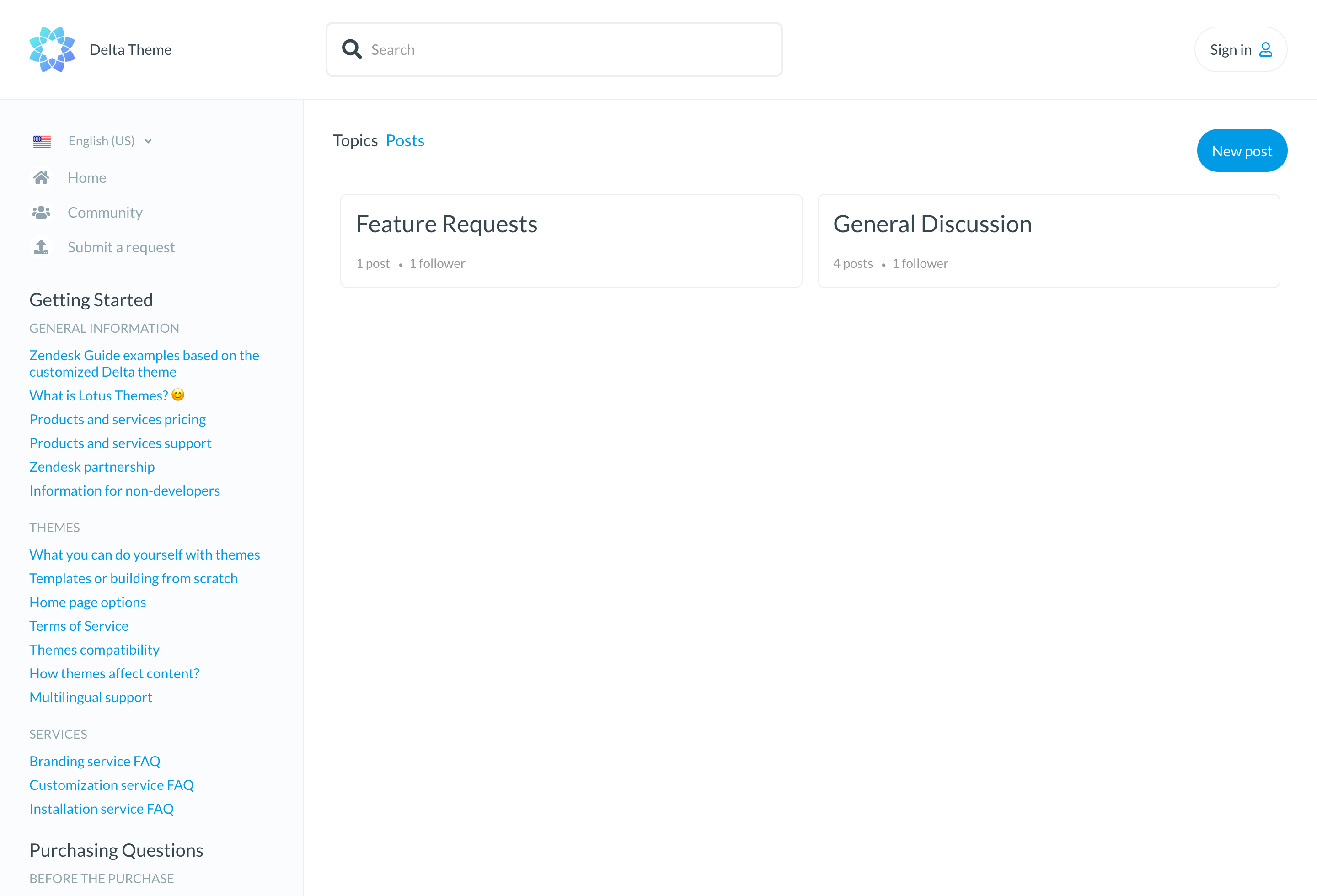
Task: Open Branding service FAQ link
Action: tap(95, 761)
